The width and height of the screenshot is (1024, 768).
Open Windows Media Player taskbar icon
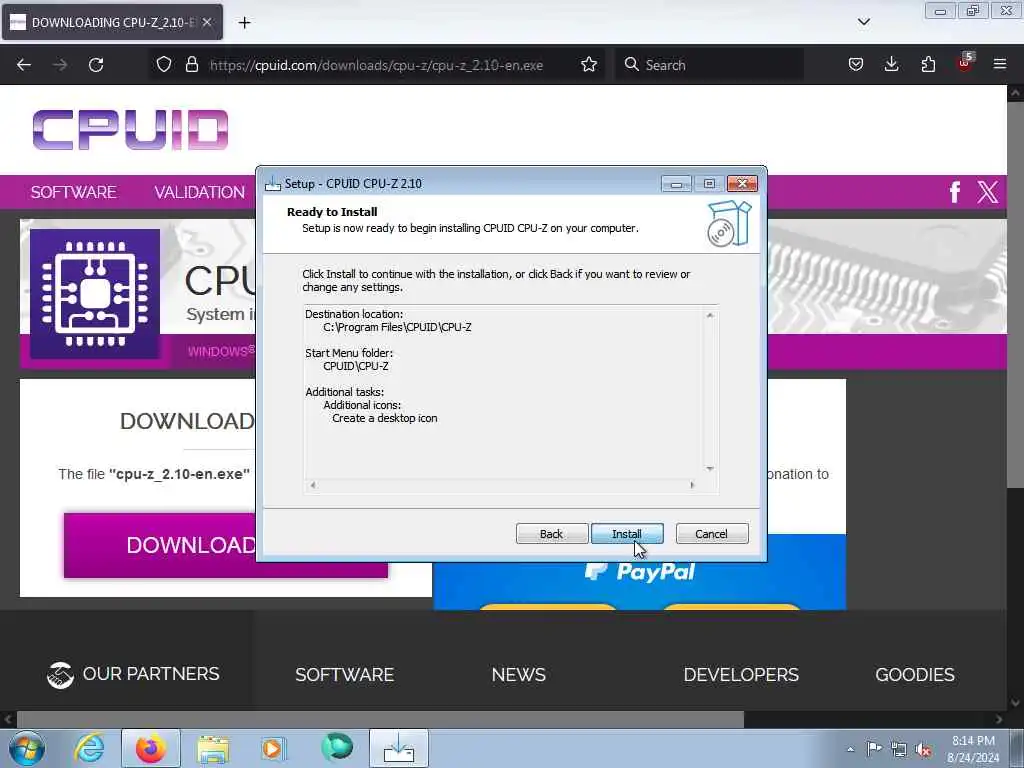point(274,748)
